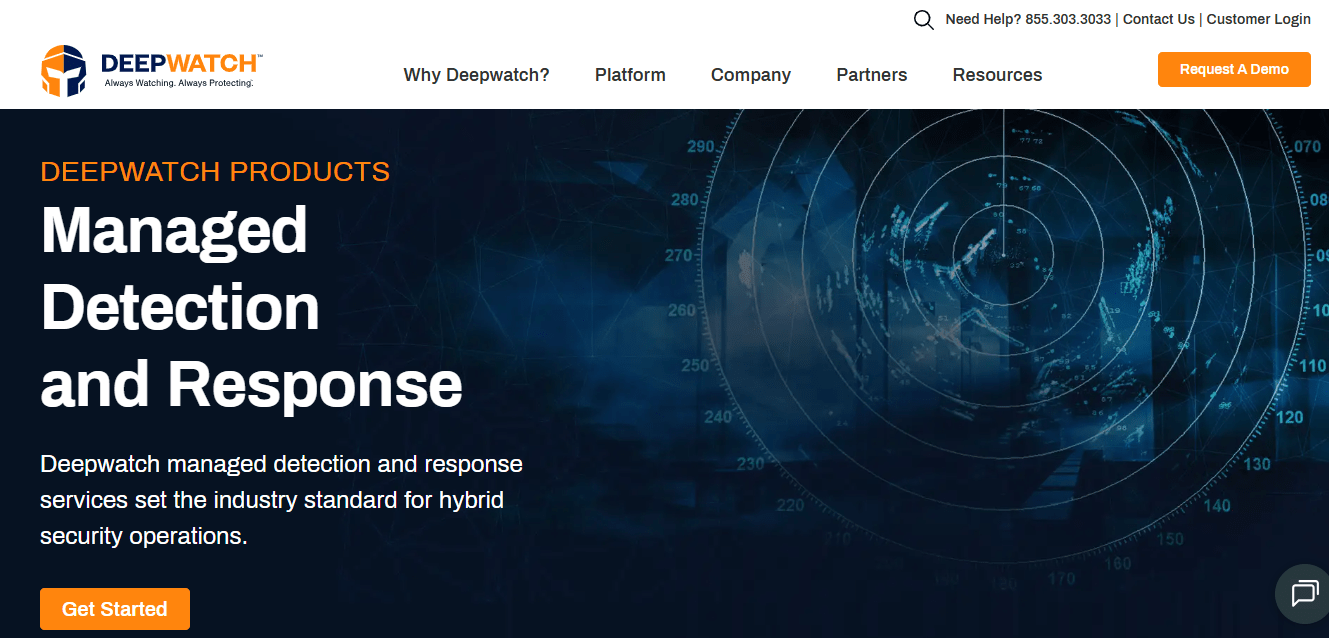Click the Need Help phone number

pyautogui.click(x=1068, y=19)
